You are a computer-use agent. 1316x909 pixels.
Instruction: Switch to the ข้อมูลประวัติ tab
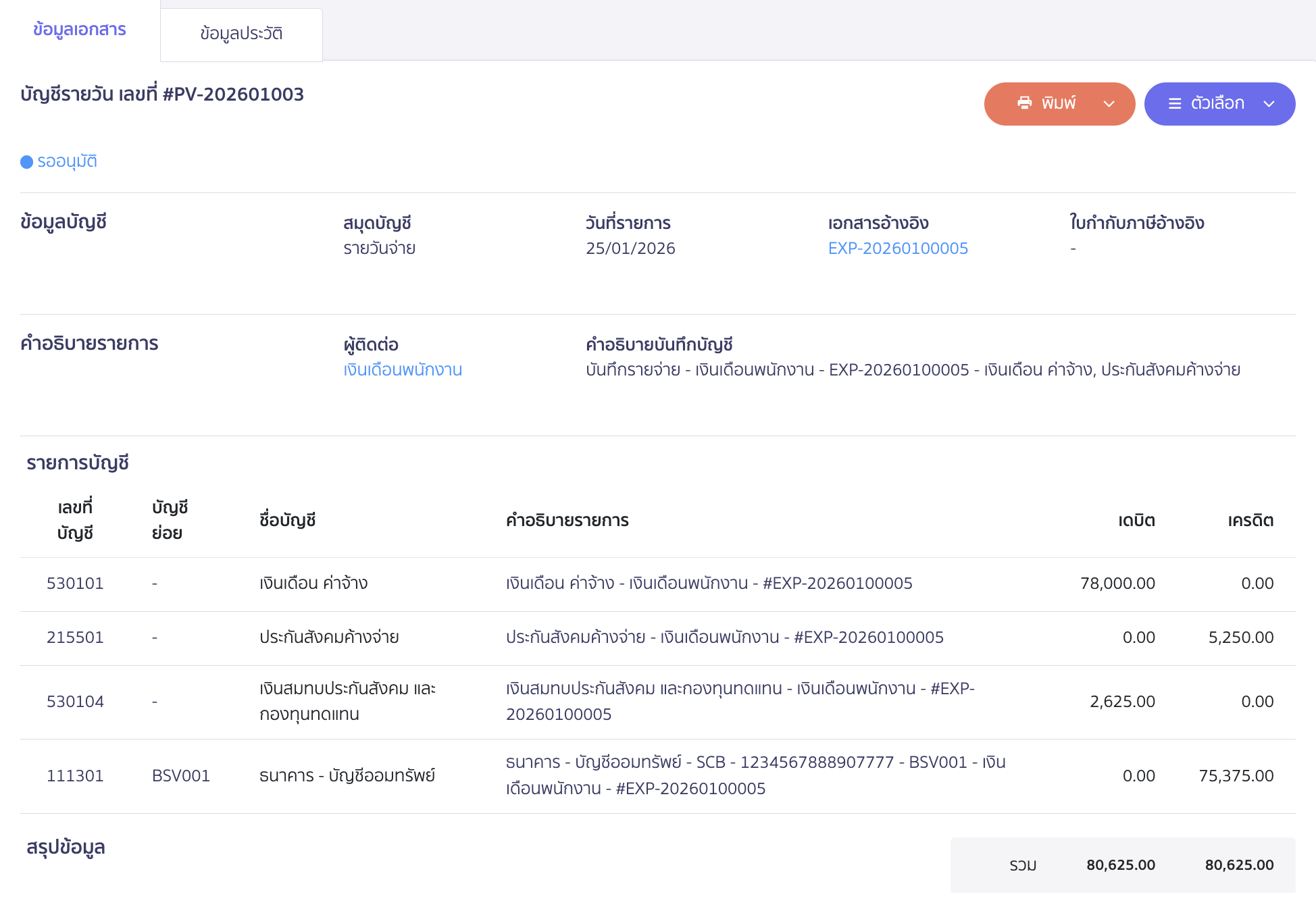click(x=241, y=30)
